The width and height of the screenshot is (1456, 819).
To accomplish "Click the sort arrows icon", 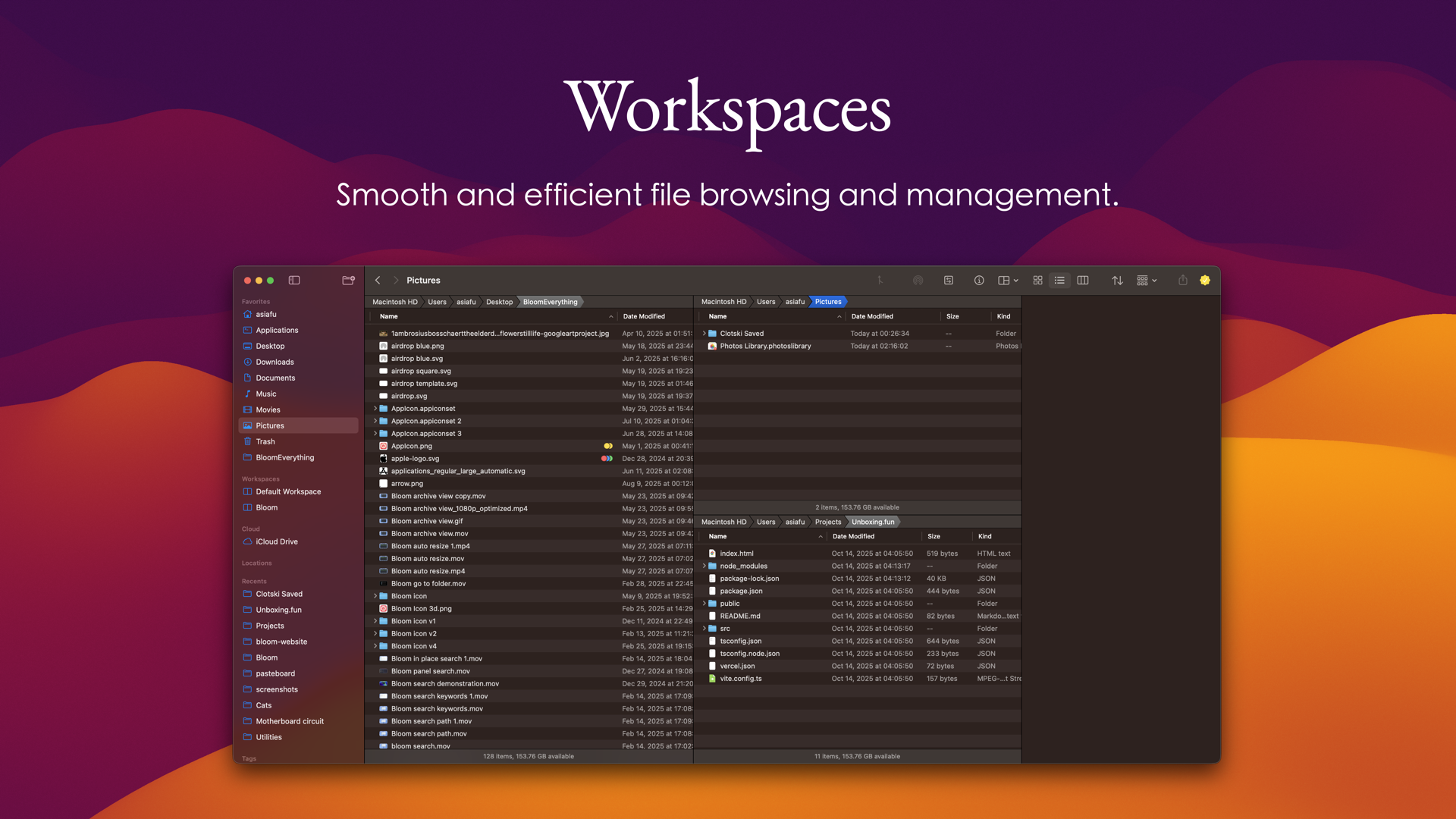I will click(1117, 281).
